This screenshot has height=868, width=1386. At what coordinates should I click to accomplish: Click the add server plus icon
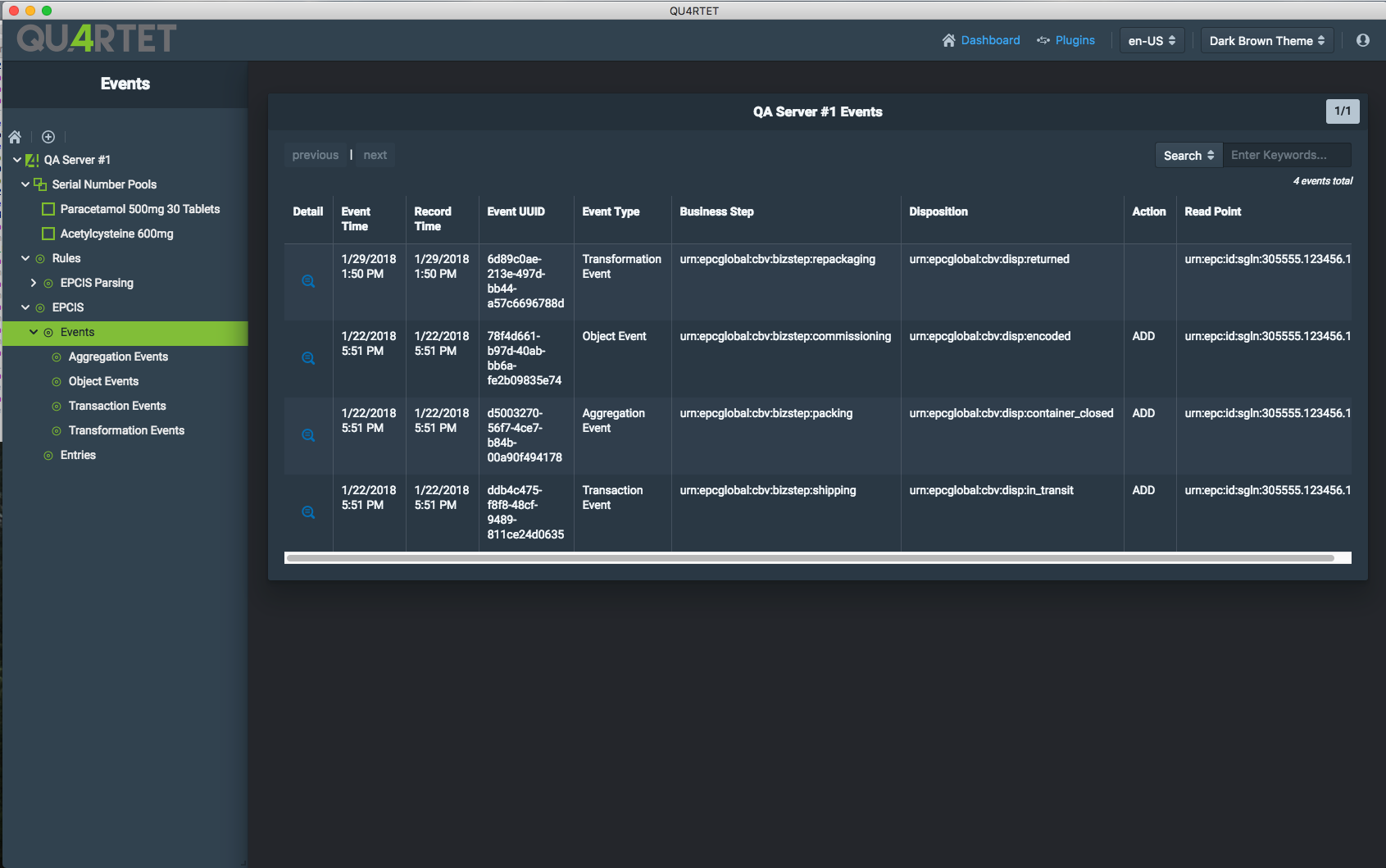click(x=48, y=137)
